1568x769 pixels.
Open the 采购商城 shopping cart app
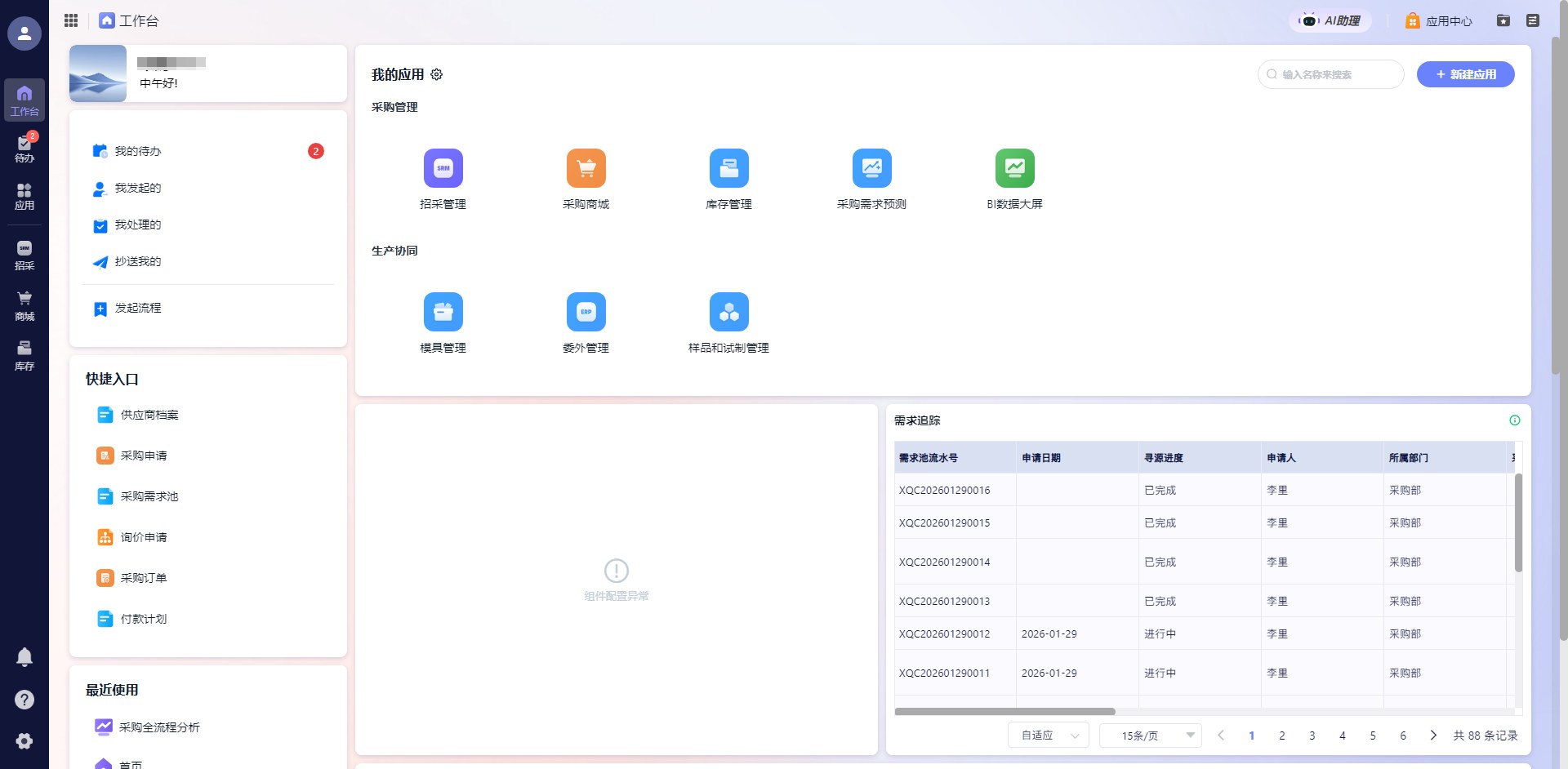(x=586, y=168)
